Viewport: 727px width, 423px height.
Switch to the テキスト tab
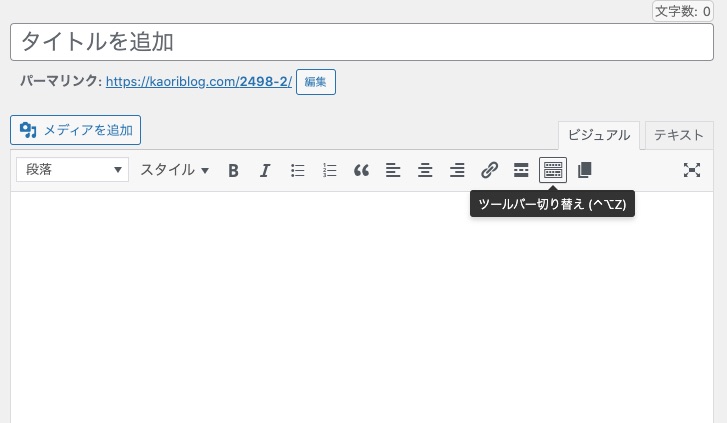point(679,135)
